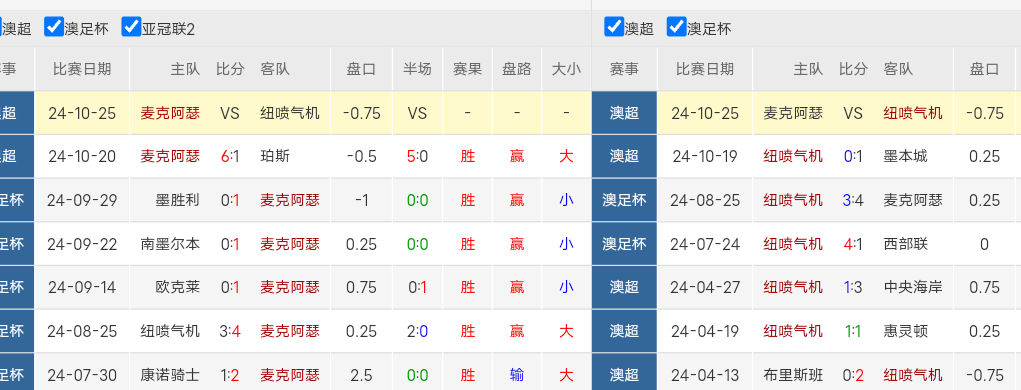Click the 6:1 score against 珀斯
The image size is (1021, 390).
[x=230, y=156]
